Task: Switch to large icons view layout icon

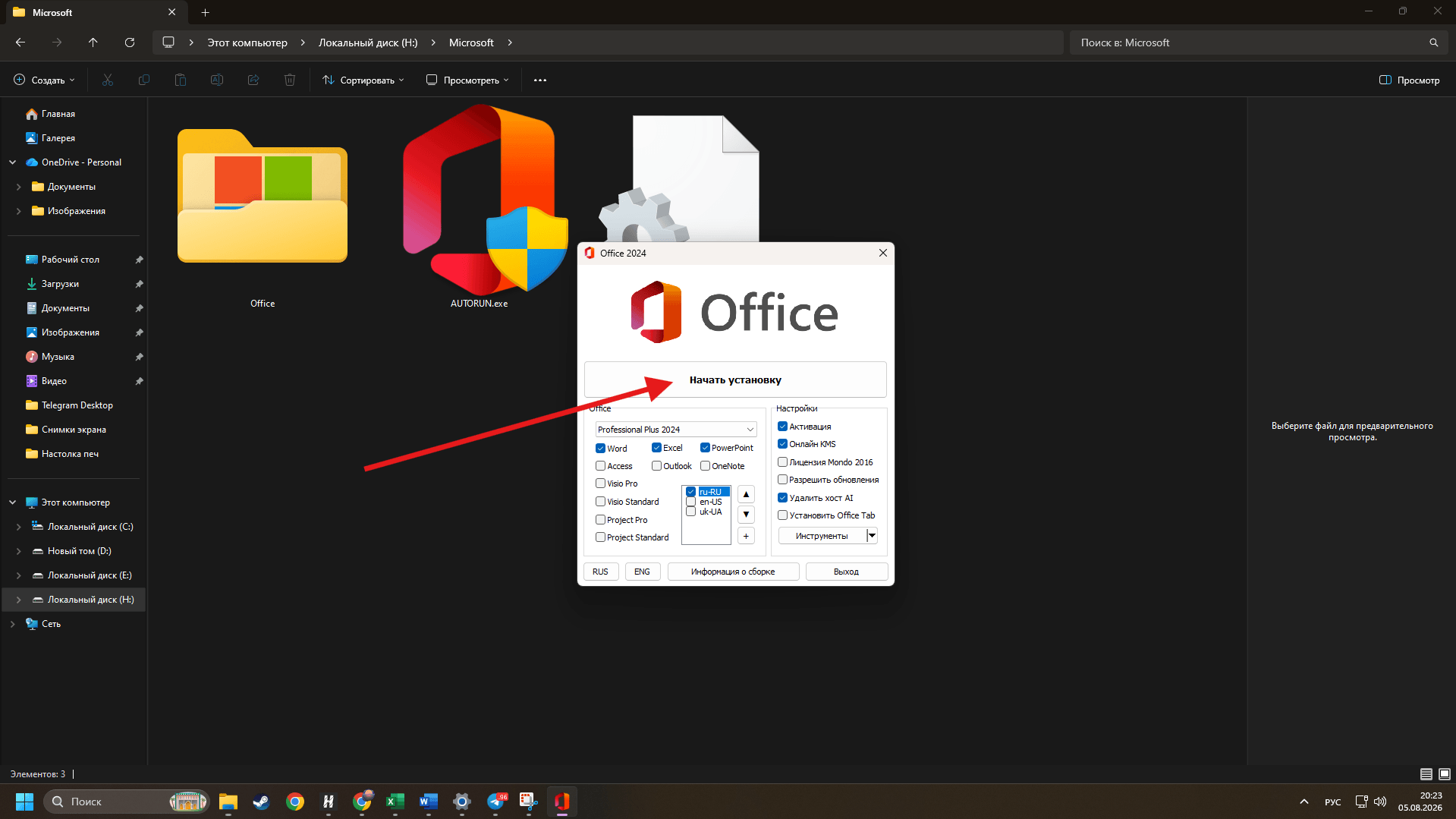Action: click(x=1445, y=774)
